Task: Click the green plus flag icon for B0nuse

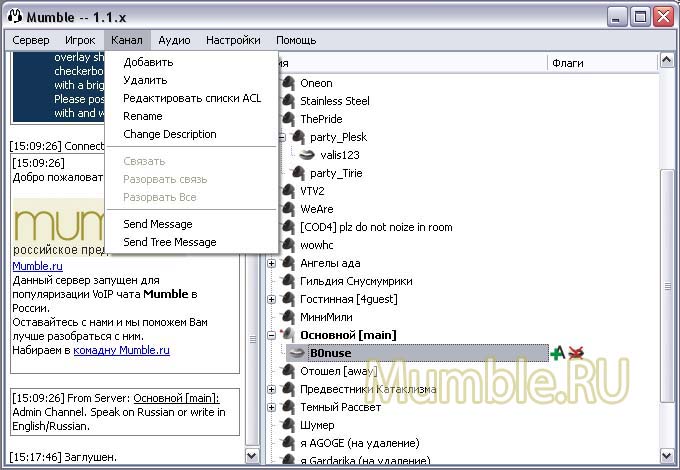Action: click(557, 352)
